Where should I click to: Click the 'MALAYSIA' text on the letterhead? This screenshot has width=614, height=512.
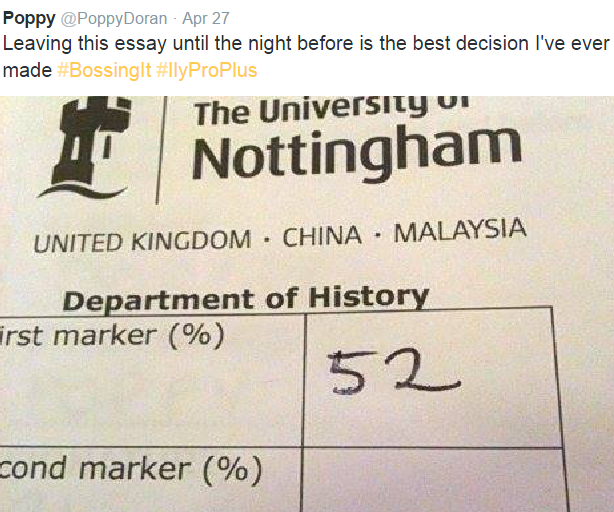tap(460, 230)
